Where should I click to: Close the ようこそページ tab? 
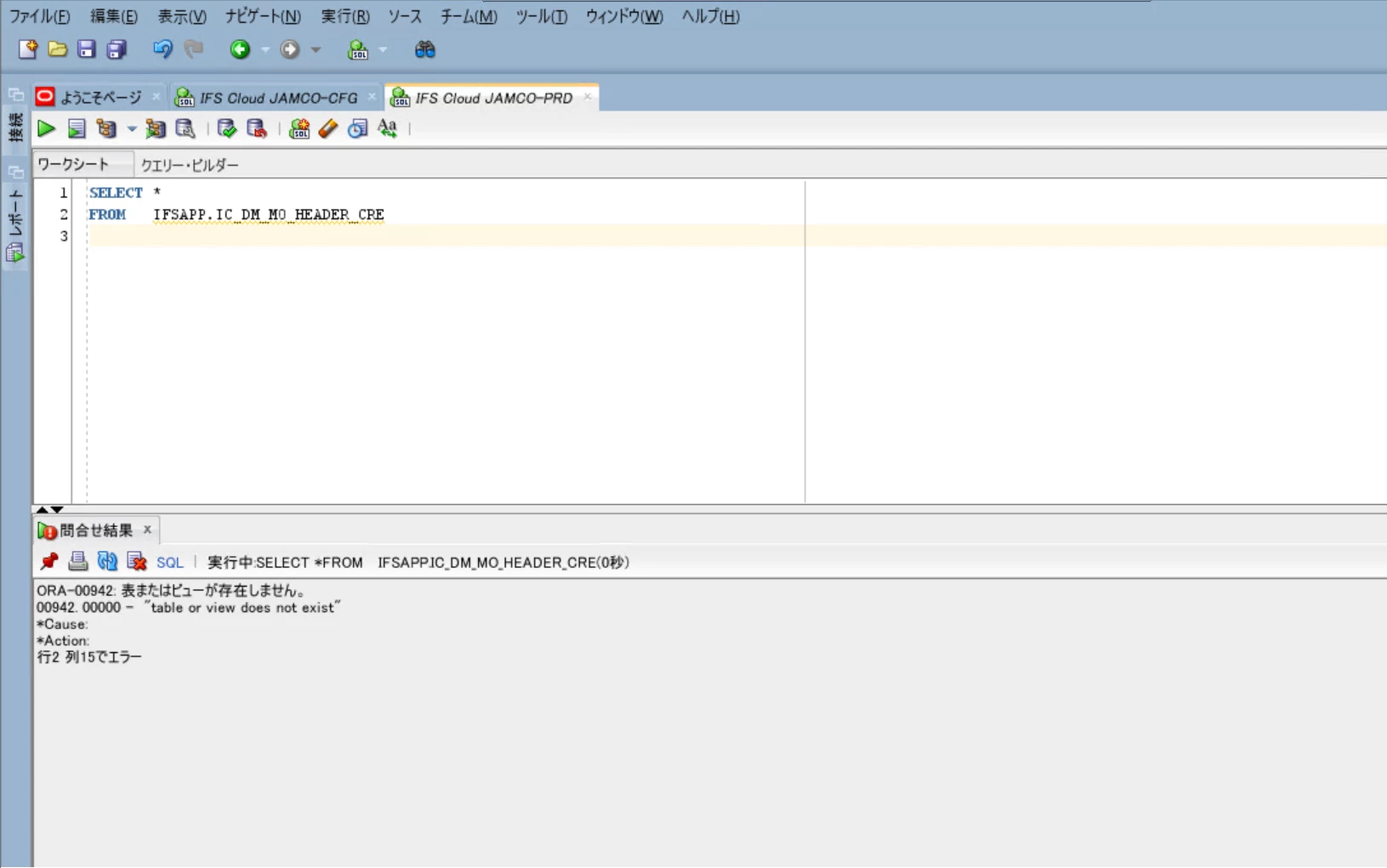click(x=156, y=97)
